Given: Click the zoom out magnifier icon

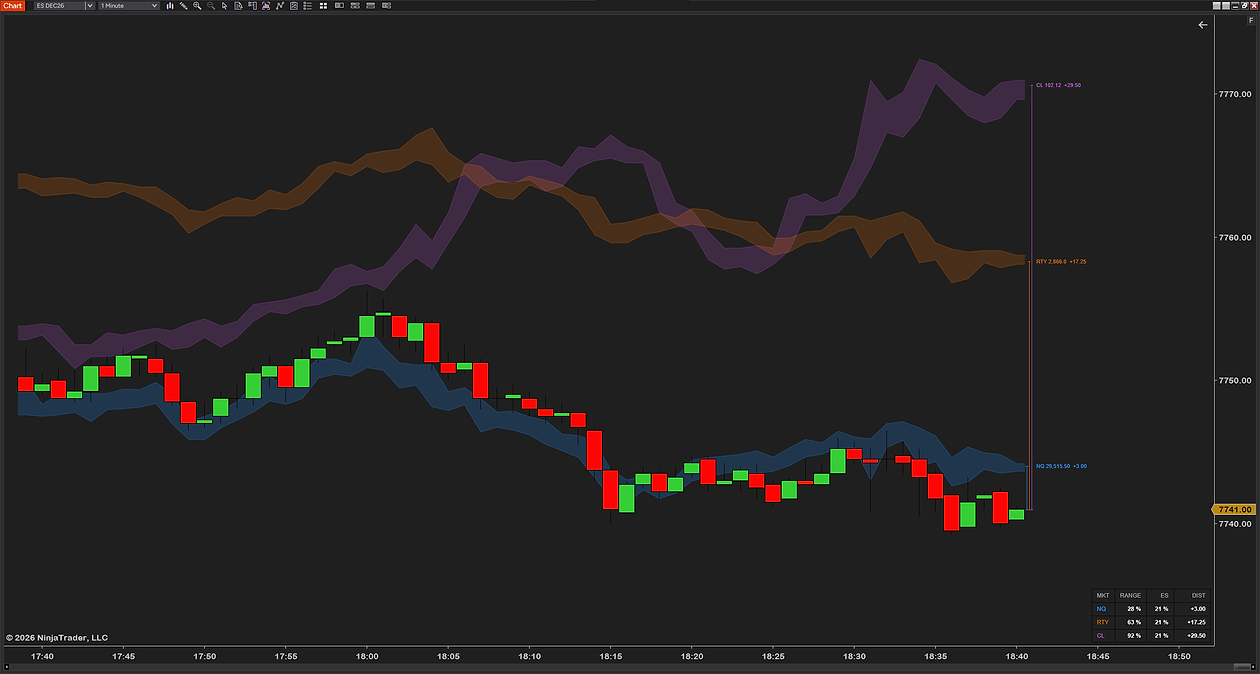Looking at the screenshot, I should (211, 5).
